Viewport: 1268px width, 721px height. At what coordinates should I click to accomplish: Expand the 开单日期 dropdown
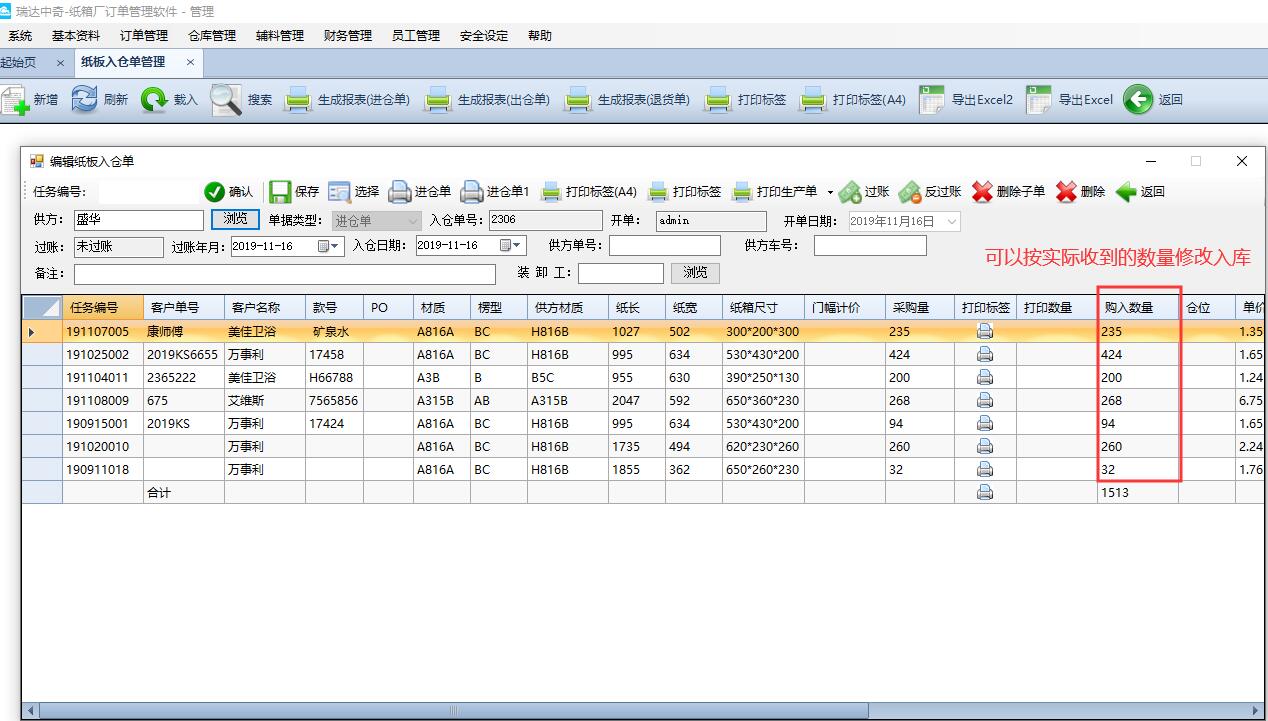click(x=952, y=221)
